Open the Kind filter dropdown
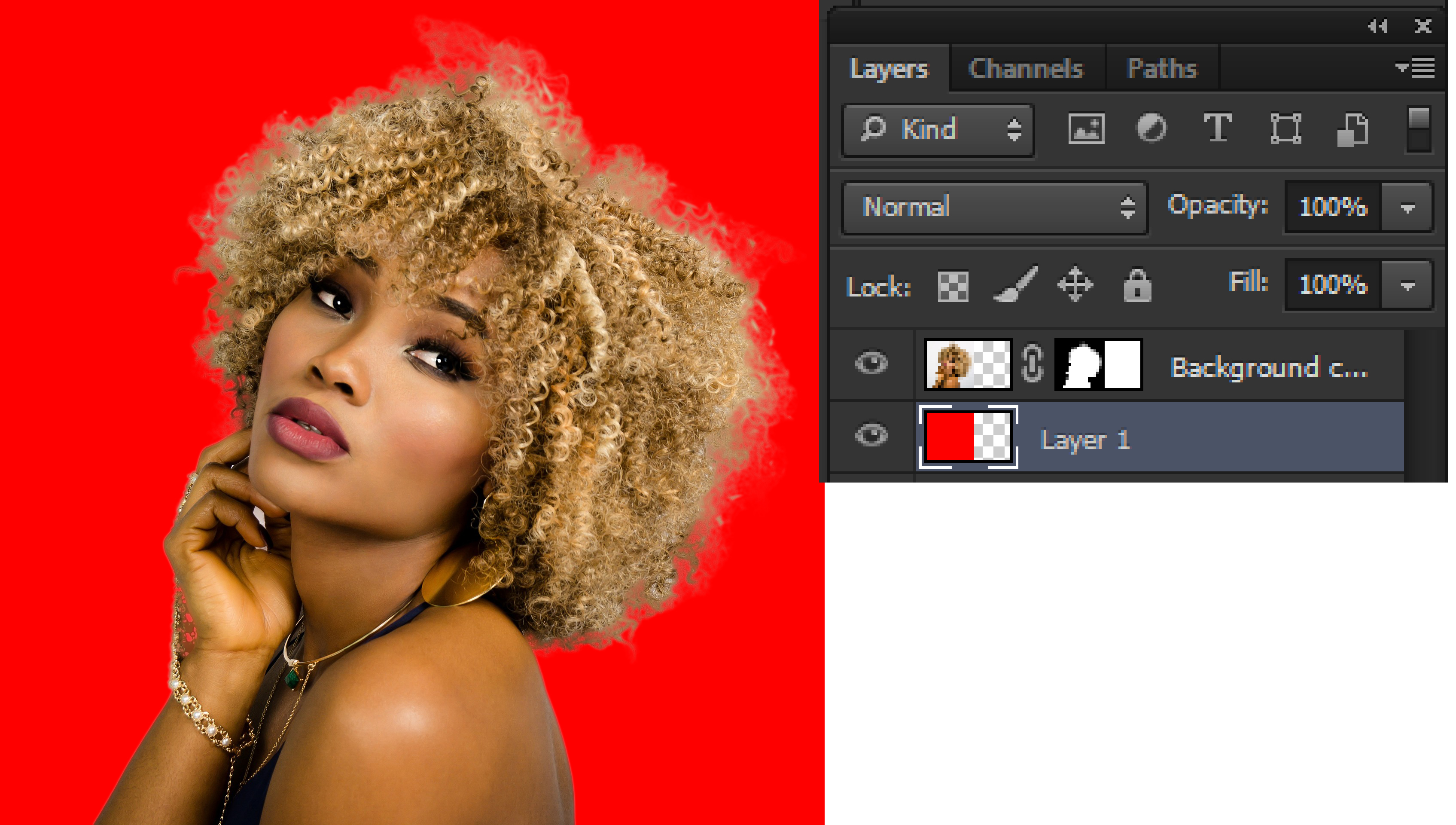 point(938,130)
